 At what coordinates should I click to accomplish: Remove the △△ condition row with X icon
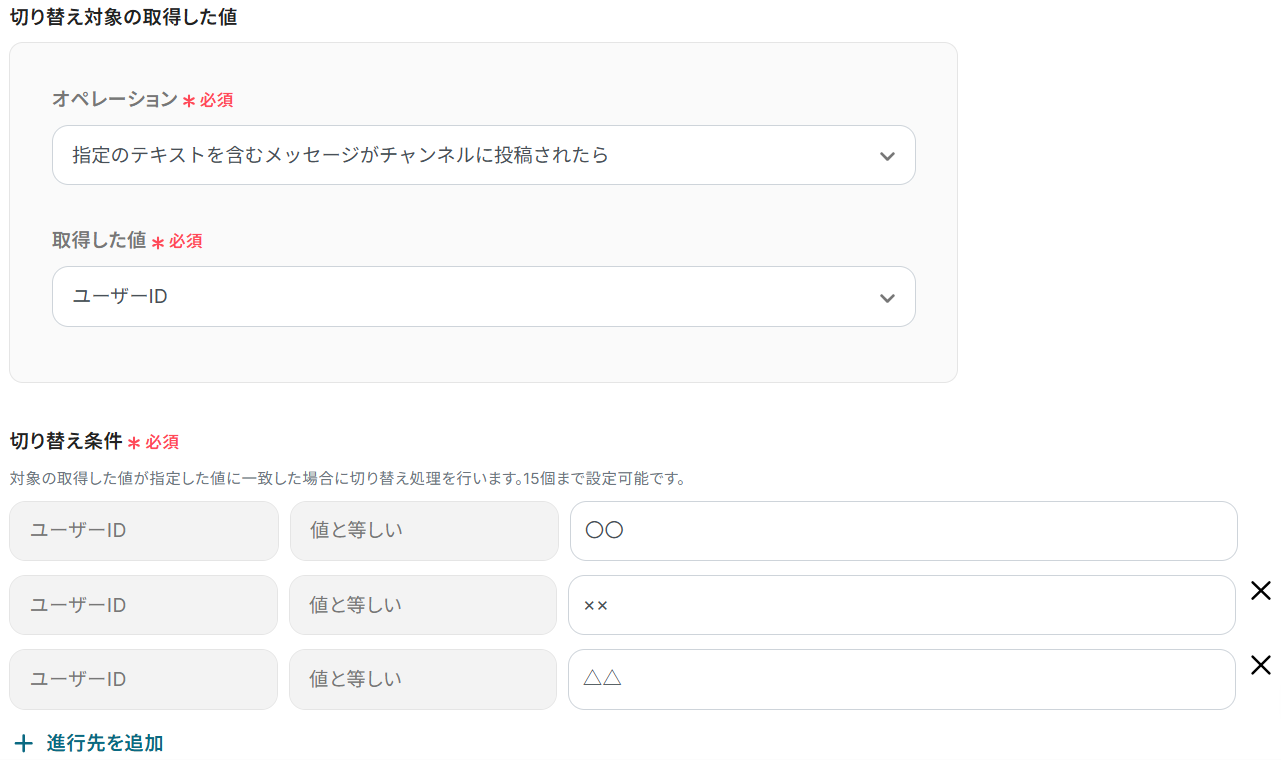point(1261,665)
